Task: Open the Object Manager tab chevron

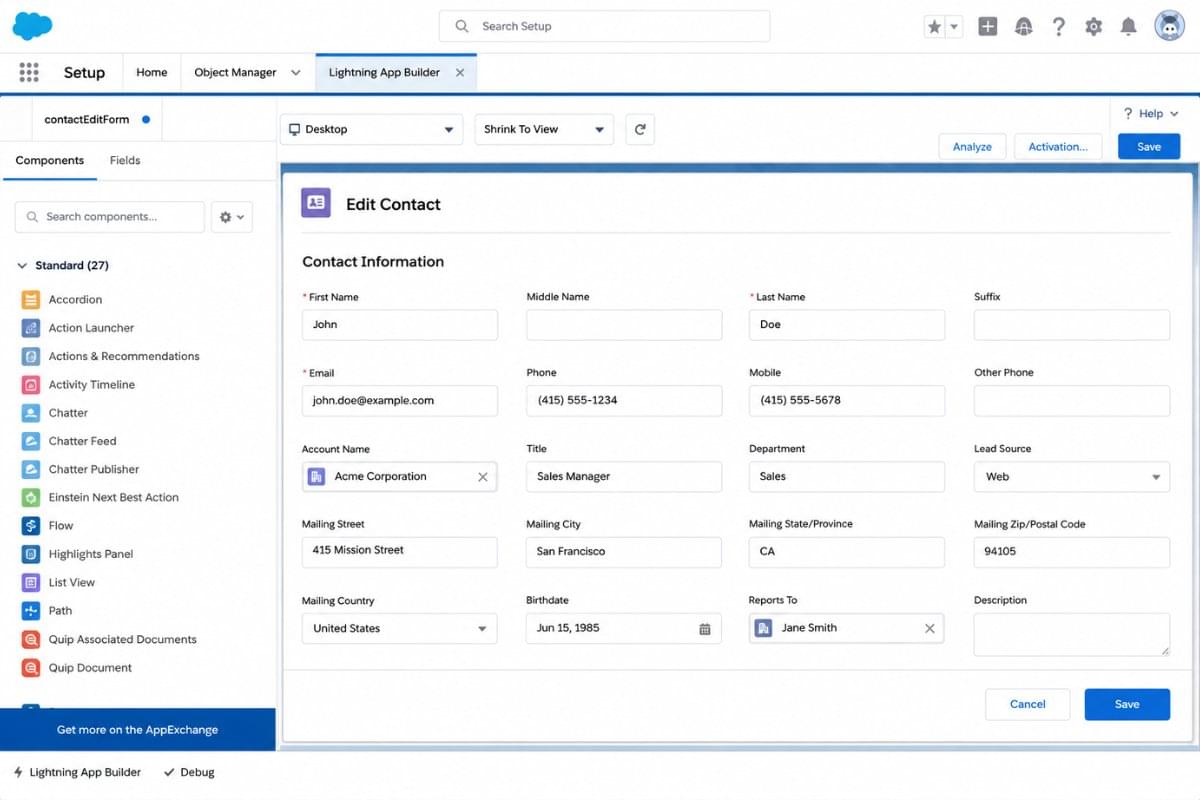Action: click(296, 73)
